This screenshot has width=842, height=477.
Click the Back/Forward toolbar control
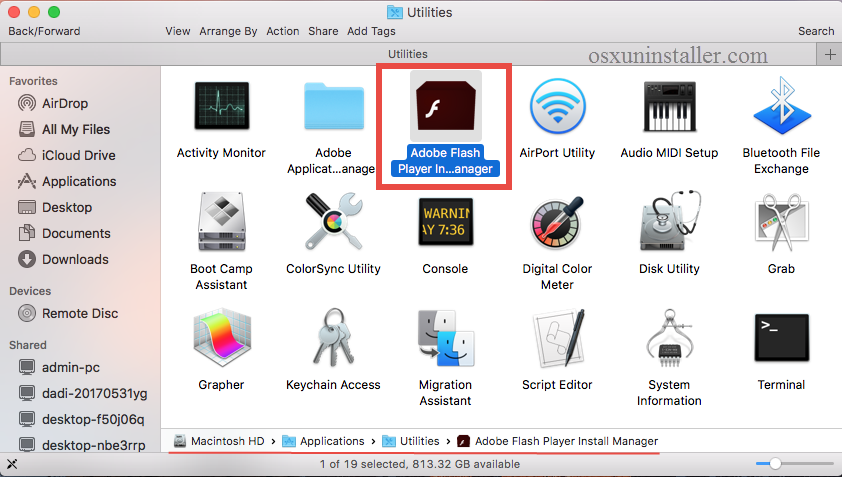tap(44, 31)
